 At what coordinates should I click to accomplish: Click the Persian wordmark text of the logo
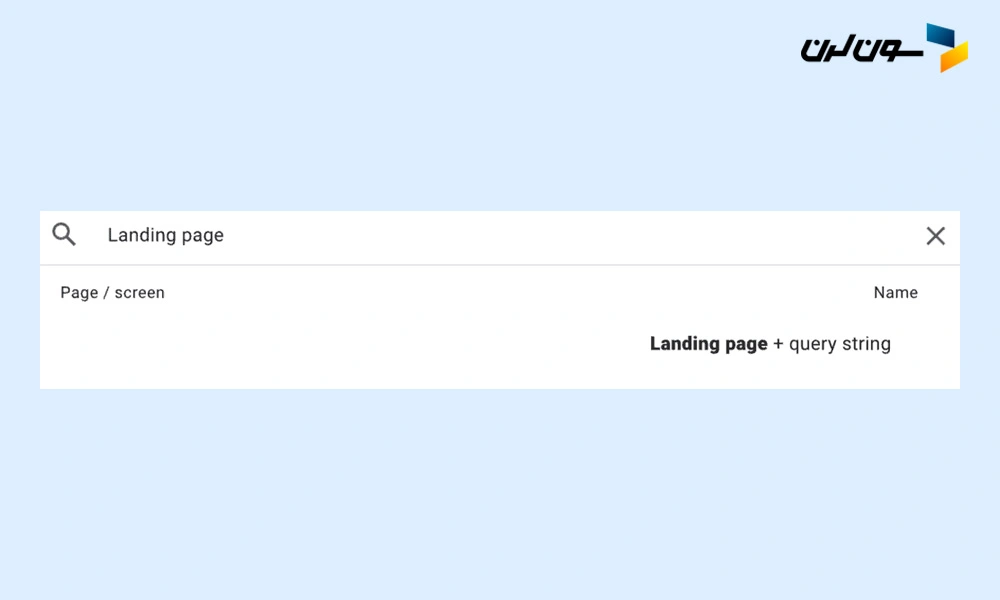862,50
